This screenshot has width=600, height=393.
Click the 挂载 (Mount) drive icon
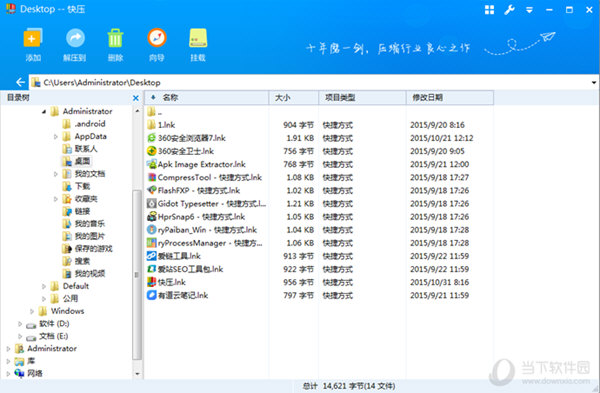pyautogui.click(x=198, y=38)
